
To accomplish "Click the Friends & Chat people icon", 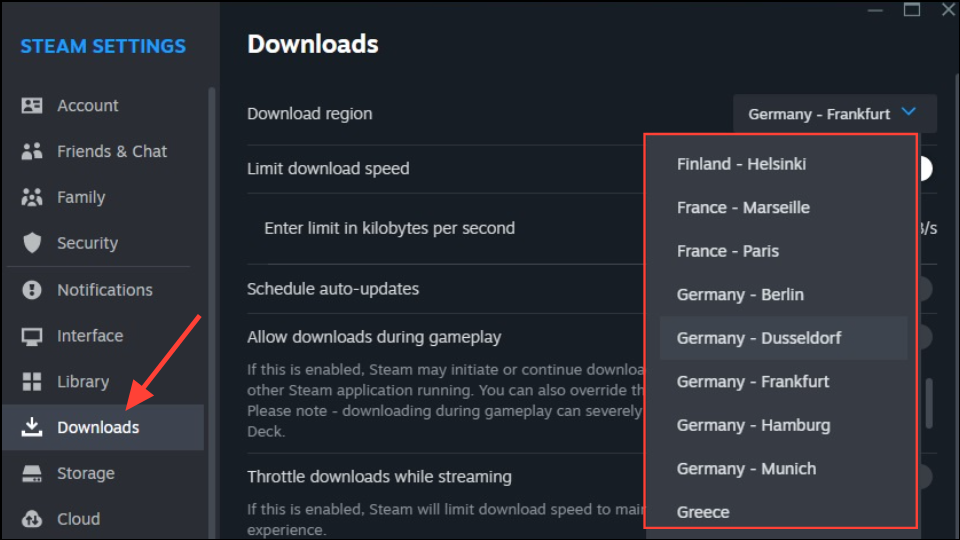I will click(x=32, y=151).
